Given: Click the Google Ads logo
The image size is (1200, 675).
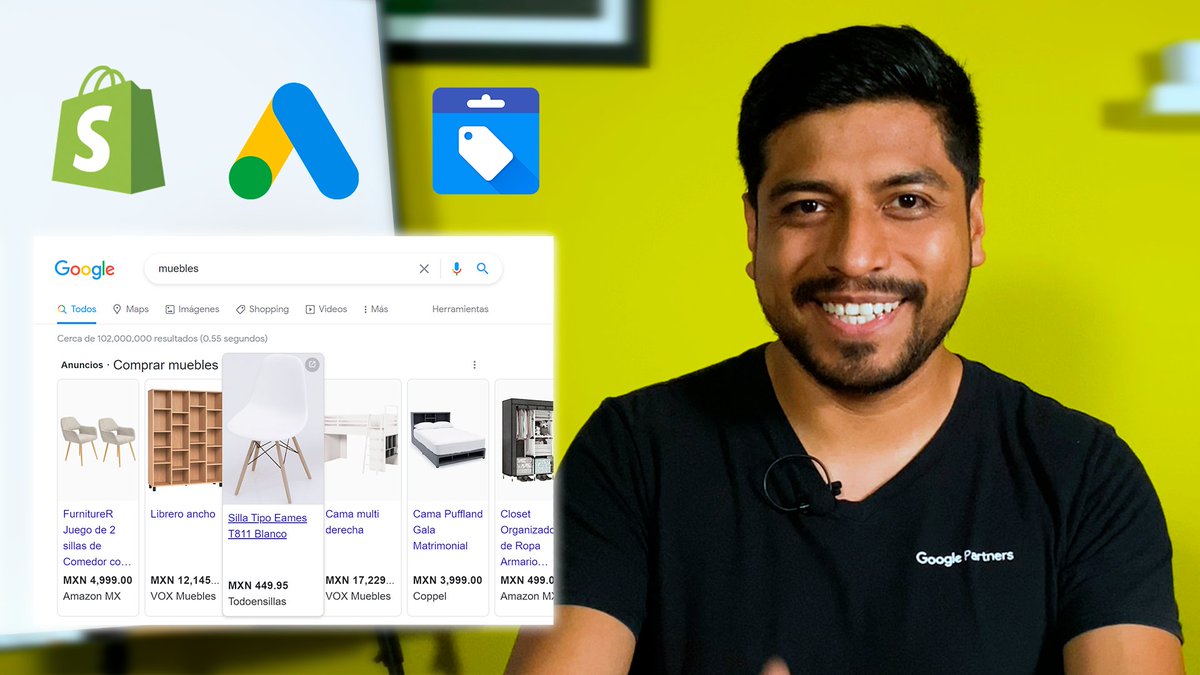Looking at the screenshot, I should coord(294,141).
